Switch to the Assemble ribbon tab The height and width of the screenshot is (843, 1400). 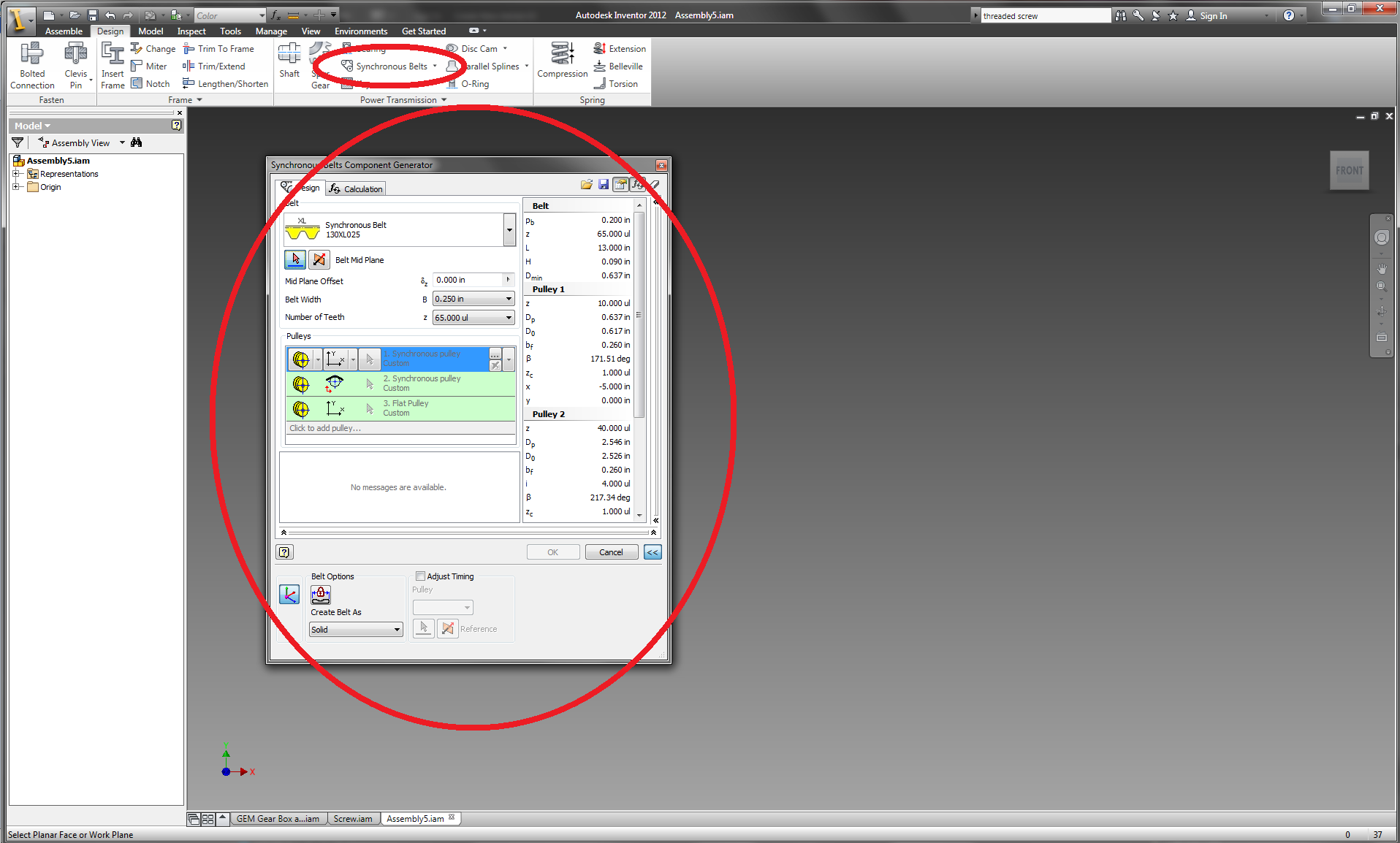coord(64,31)
